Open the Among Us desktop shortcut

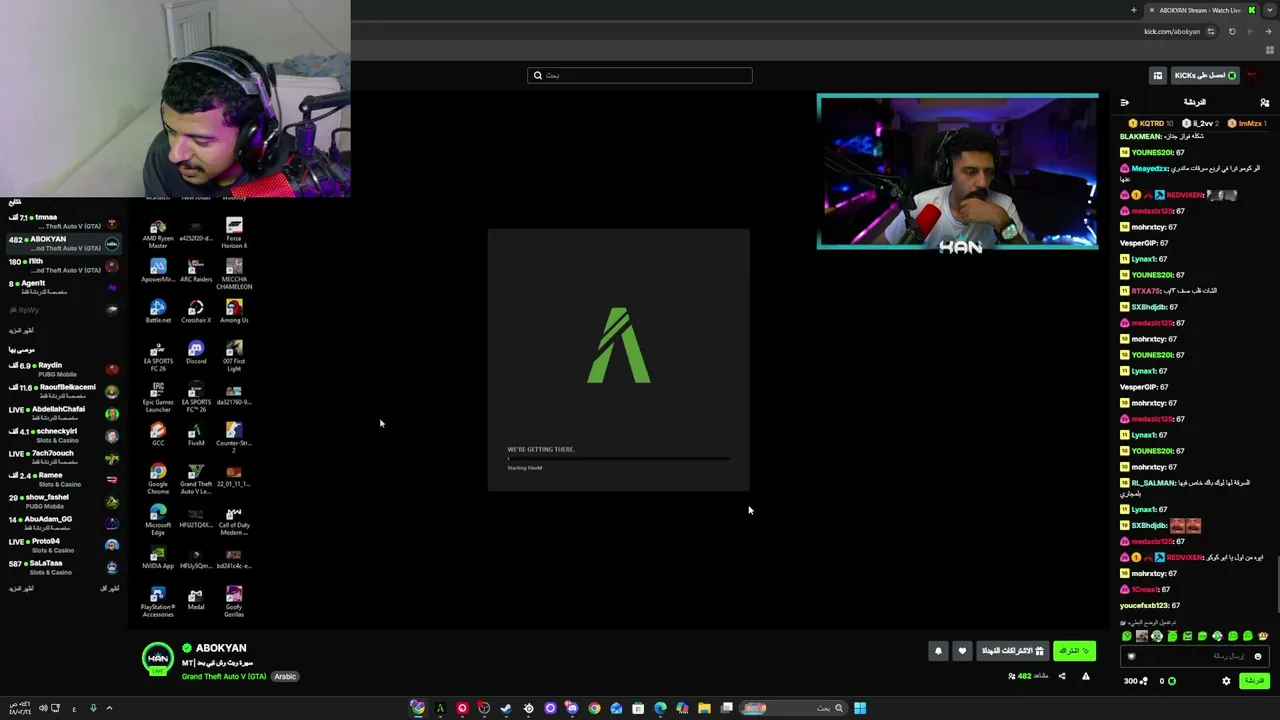(x=234, y=312)
